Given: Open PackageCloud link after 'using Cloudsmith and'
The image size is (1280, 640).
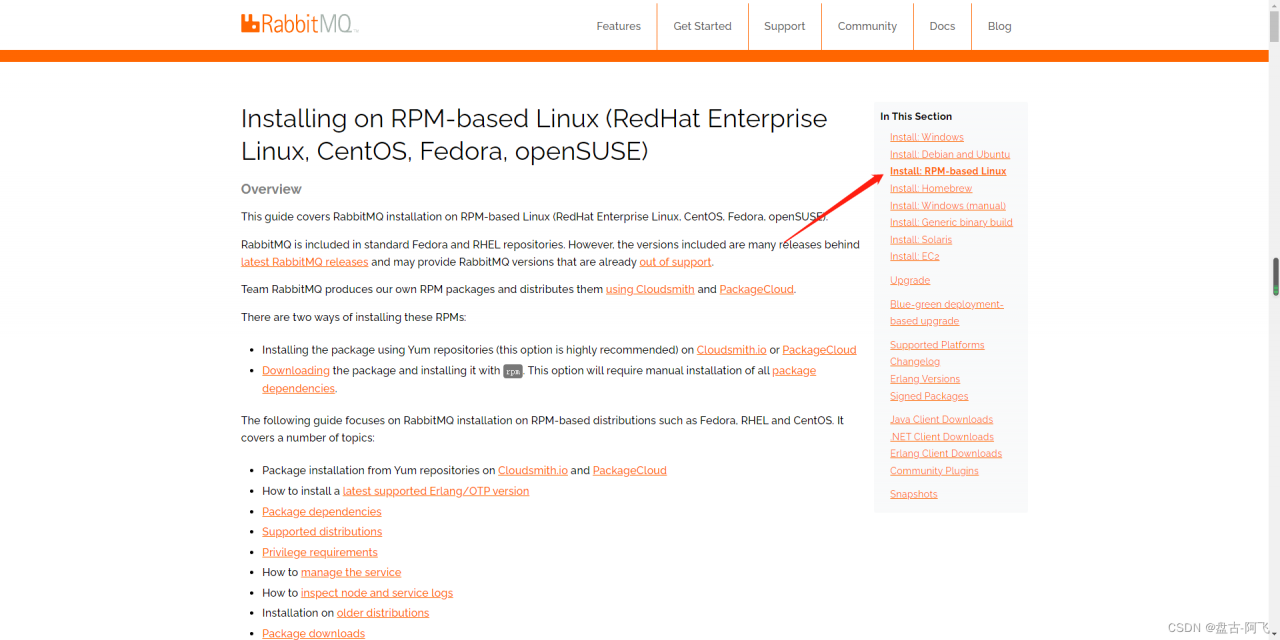Looking at the screenshot, I should coord(756,289).
